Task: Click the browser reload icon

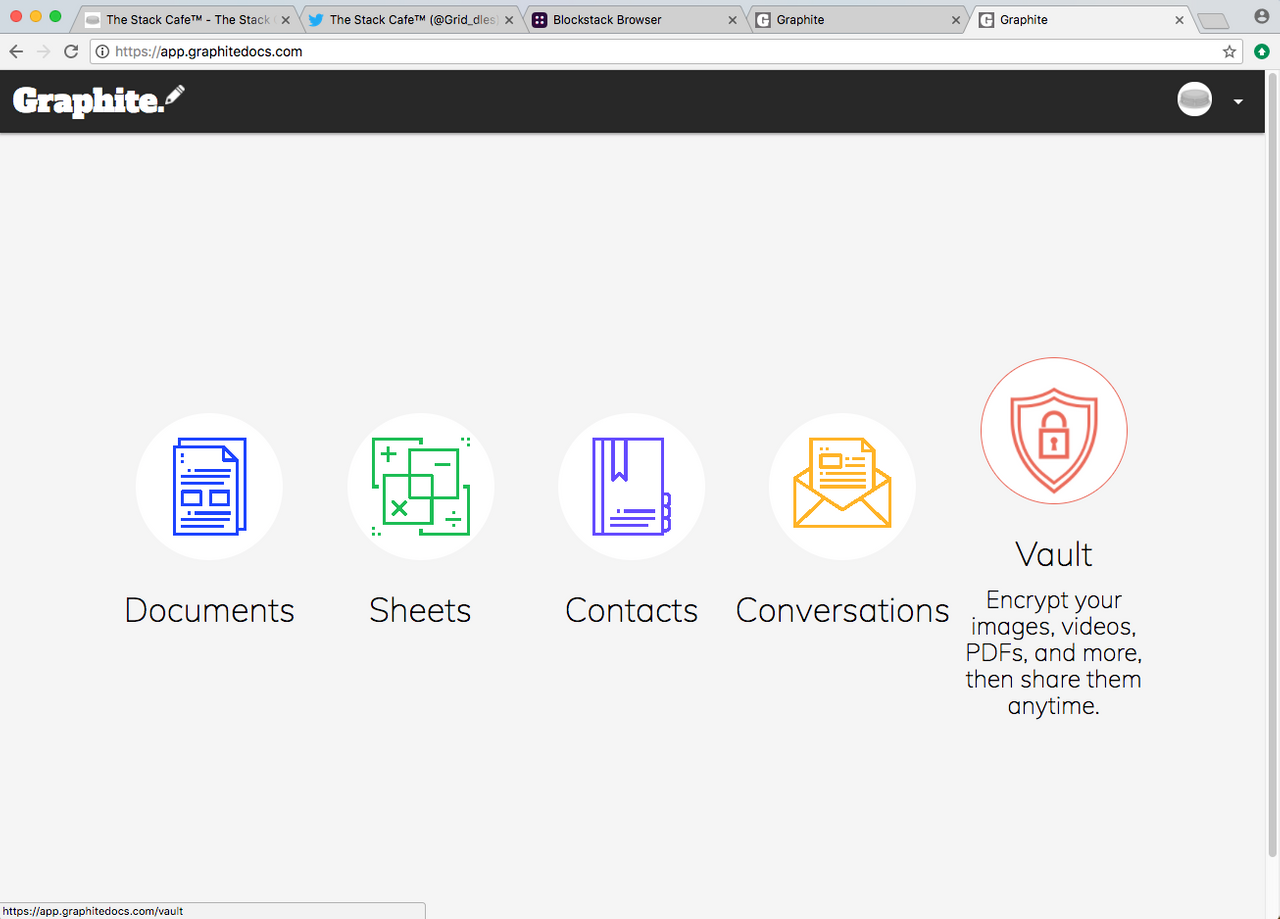Action: tap(70, 51)
